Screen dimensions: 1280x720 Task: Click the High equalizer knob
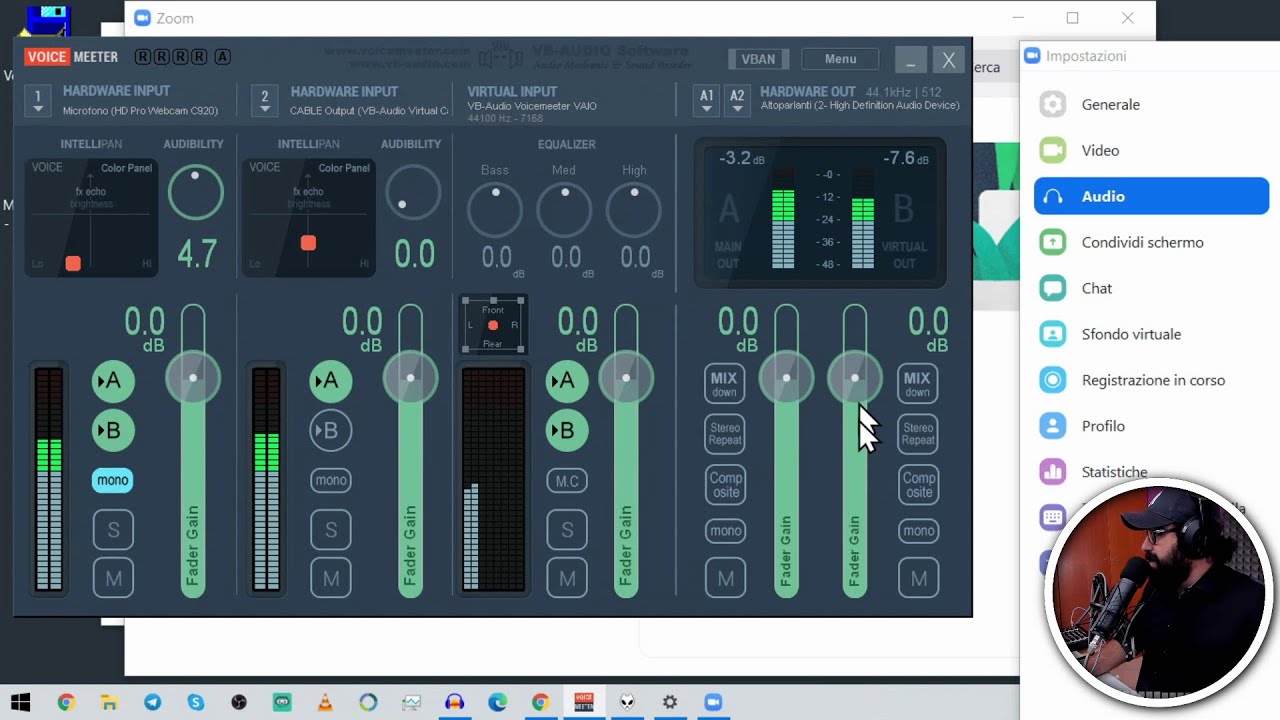point(634,208)
